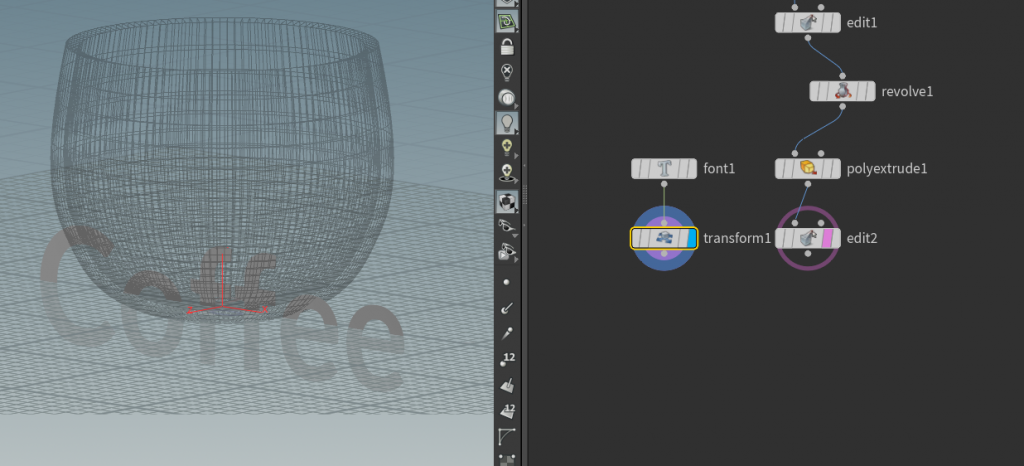This screenshot has height=466, width=1024.
Task: Click the font1 node label
Action: [x=719, y=168]
